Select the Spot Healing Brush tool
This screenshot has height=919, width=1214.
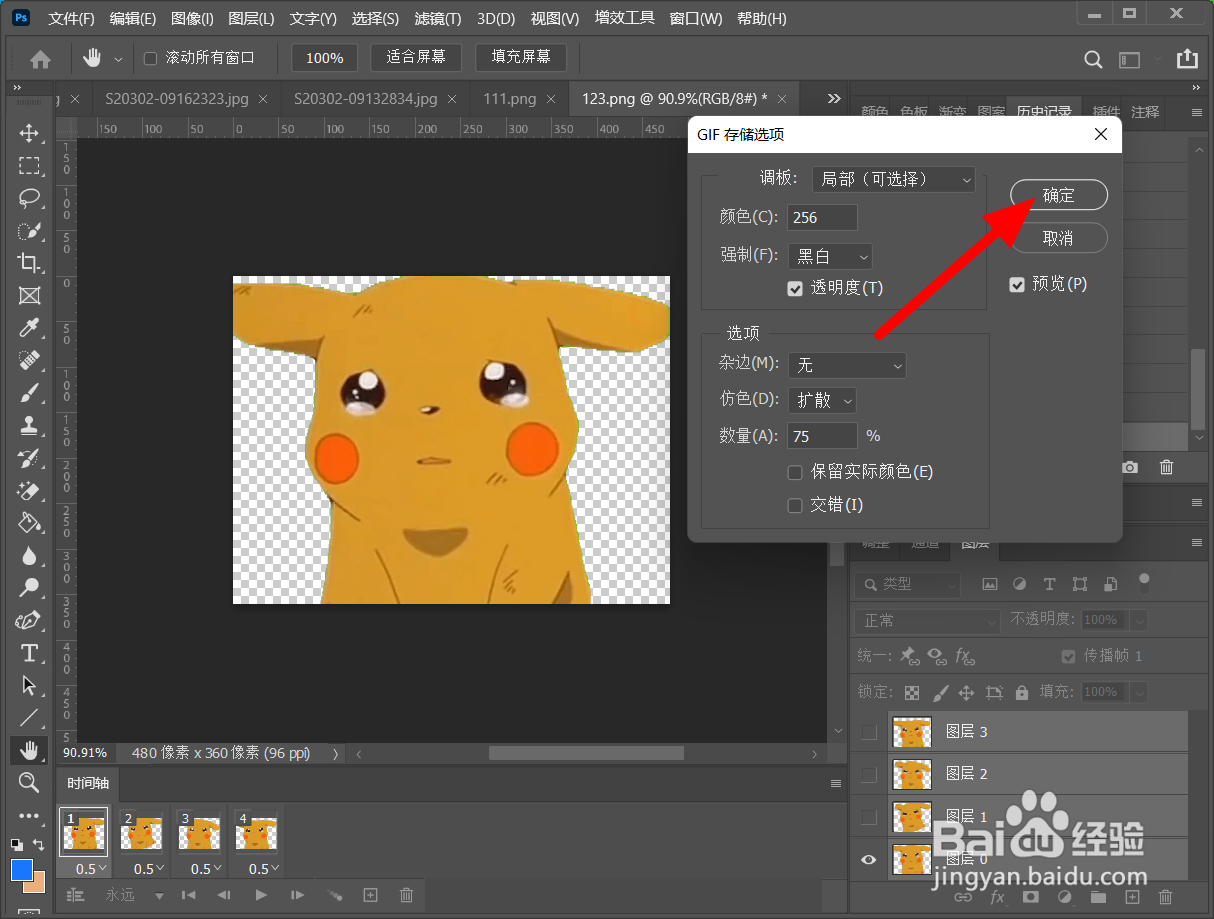pyautogui.click(x=29, y=360)
